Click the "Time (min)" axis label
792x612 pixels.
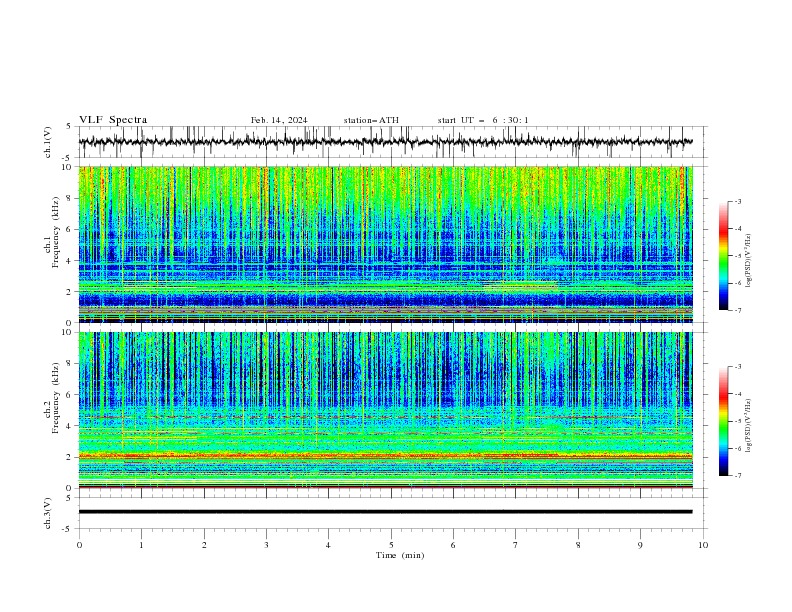coord(400,555)
